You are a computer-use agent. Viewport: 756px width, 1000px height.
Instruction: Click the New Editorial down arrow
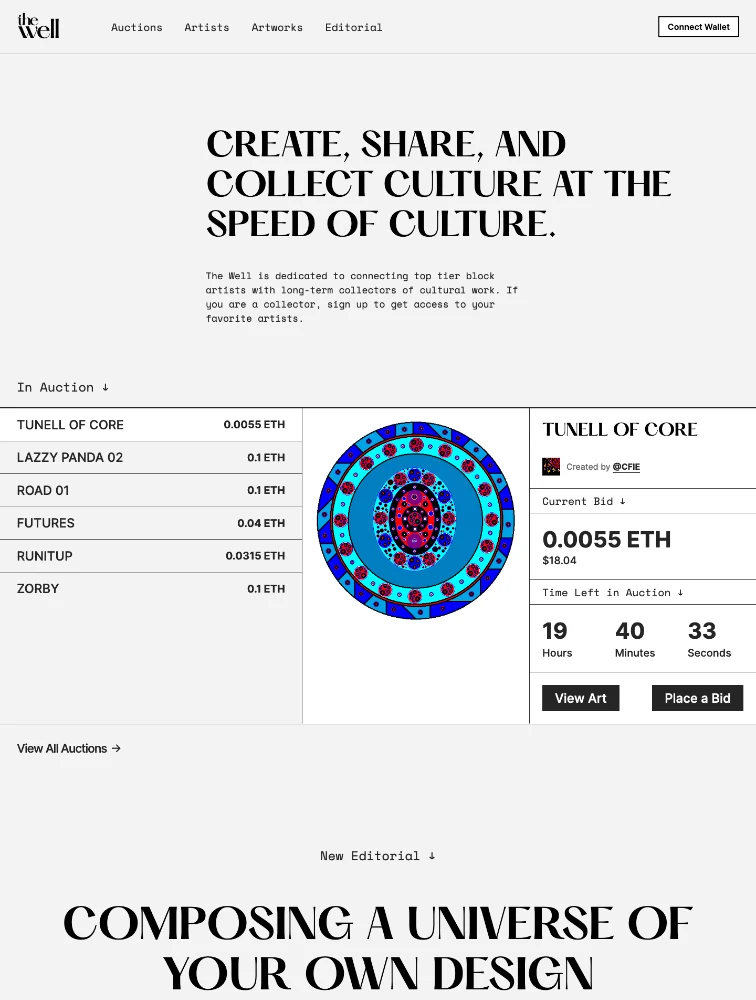coord(432,856)
